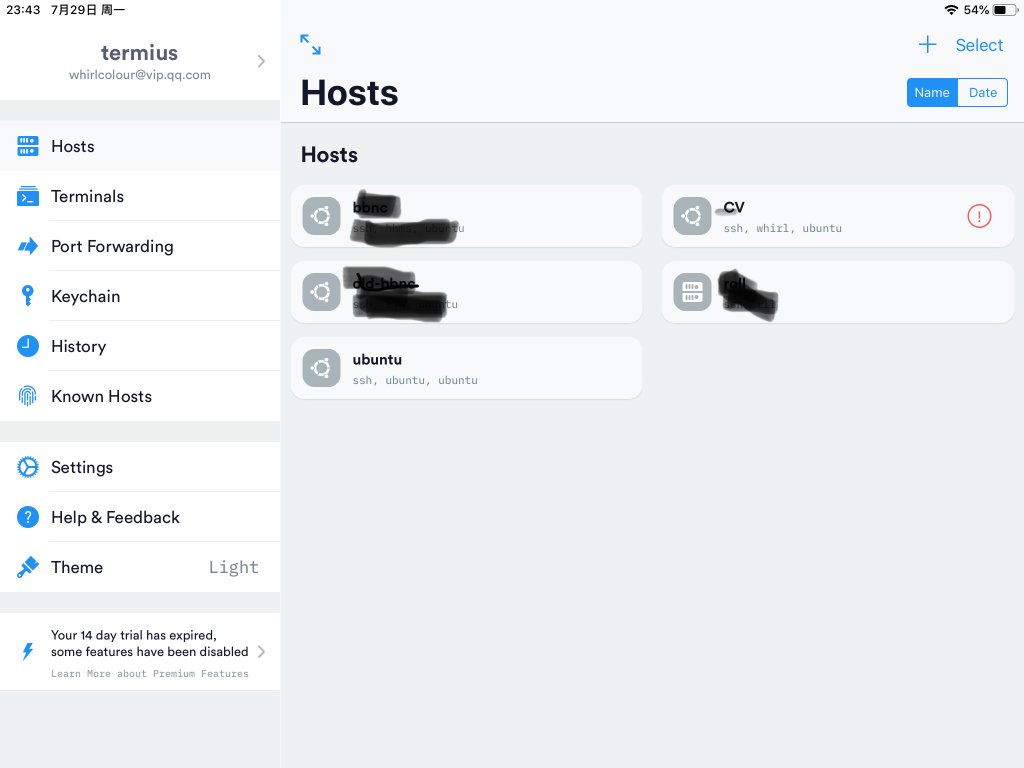The image size is (1024, 768).
Task: Go to Hosts in sidebar
Action: (140, 146)
